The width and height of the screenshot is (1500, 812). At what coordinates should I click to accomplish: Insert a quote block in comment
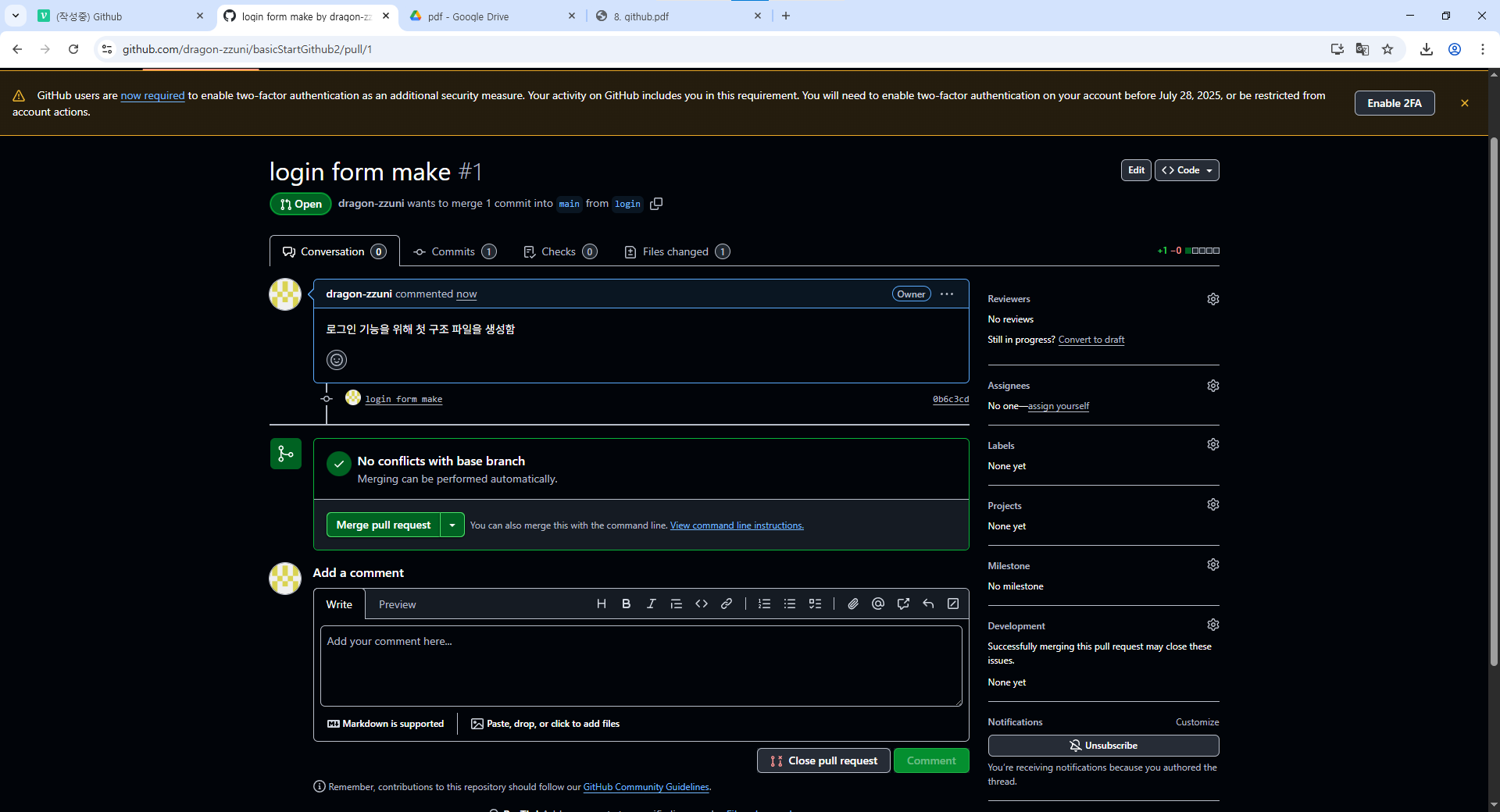(677, 604)
